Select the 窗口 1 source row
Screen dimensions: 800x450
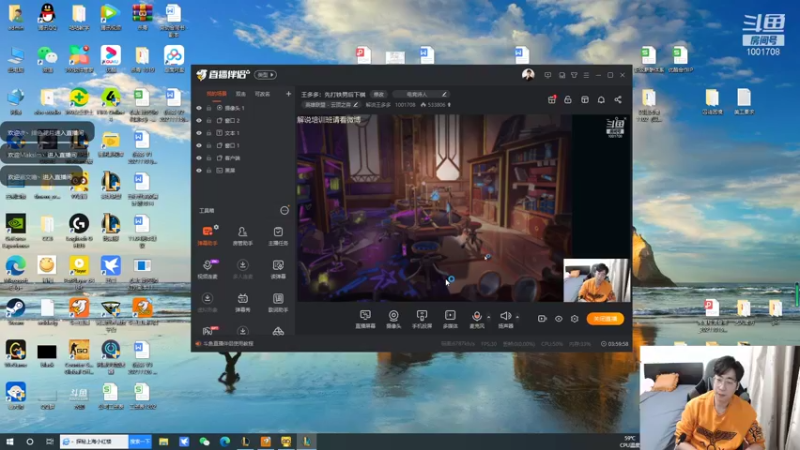(243, 145)
